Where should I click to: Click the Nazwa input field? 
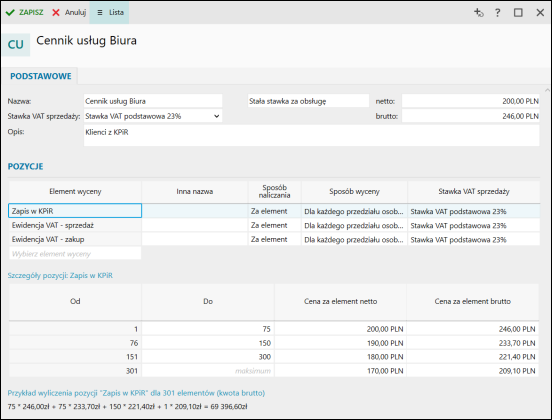coord(153,101)
